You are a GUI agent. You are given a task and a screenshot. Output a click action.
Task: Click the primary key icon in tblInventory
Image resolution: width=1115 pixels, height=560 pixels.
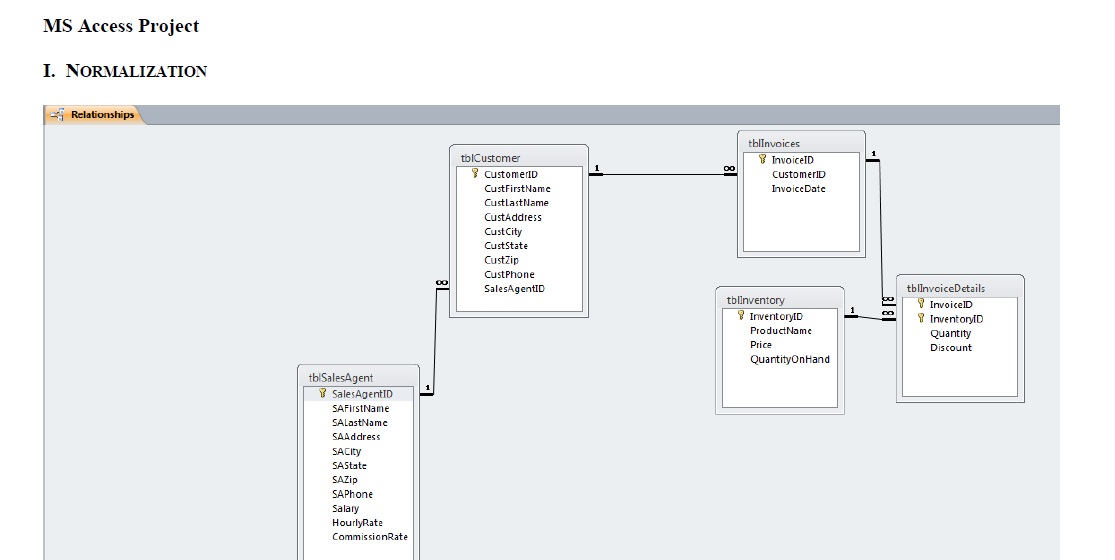[x=741, y=316]
